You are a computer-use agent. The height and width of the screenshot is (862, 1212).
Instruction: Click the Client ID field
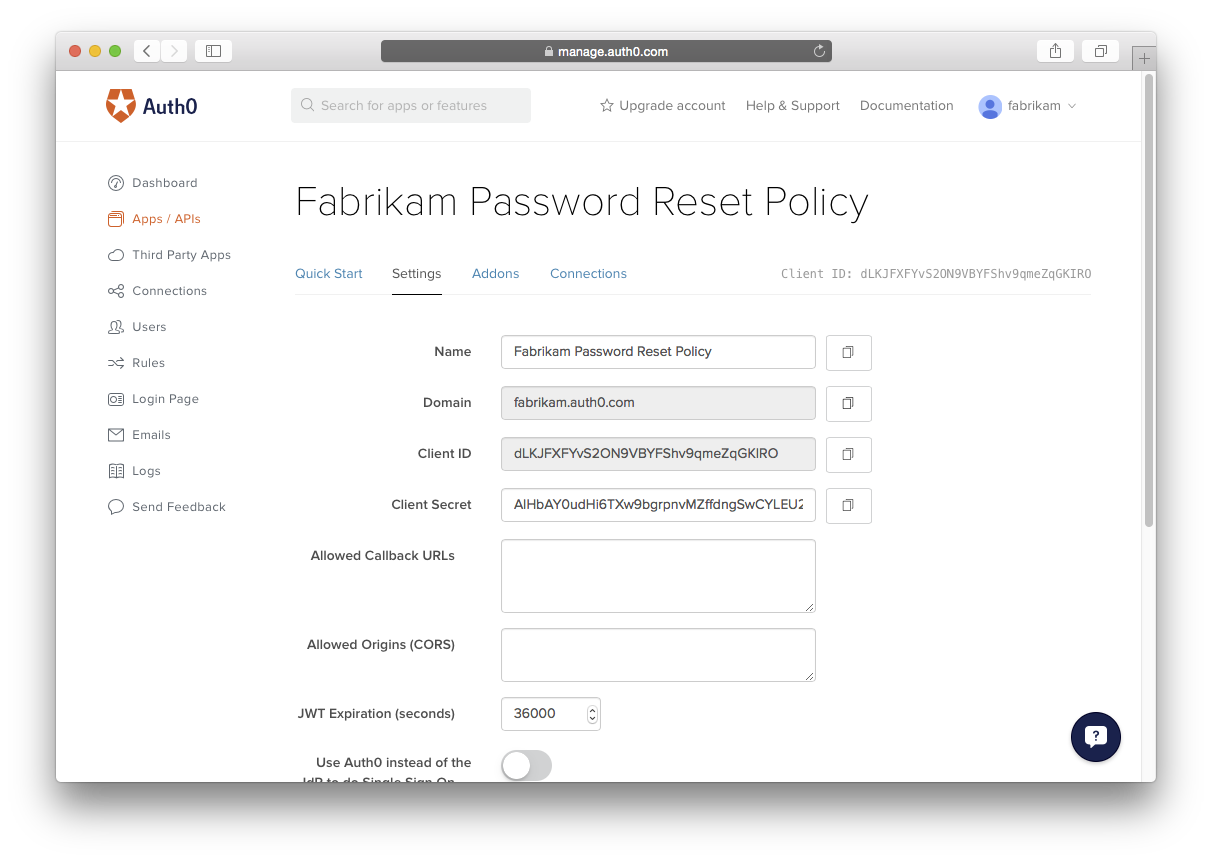pyautogui.click(x=658, y=454)
